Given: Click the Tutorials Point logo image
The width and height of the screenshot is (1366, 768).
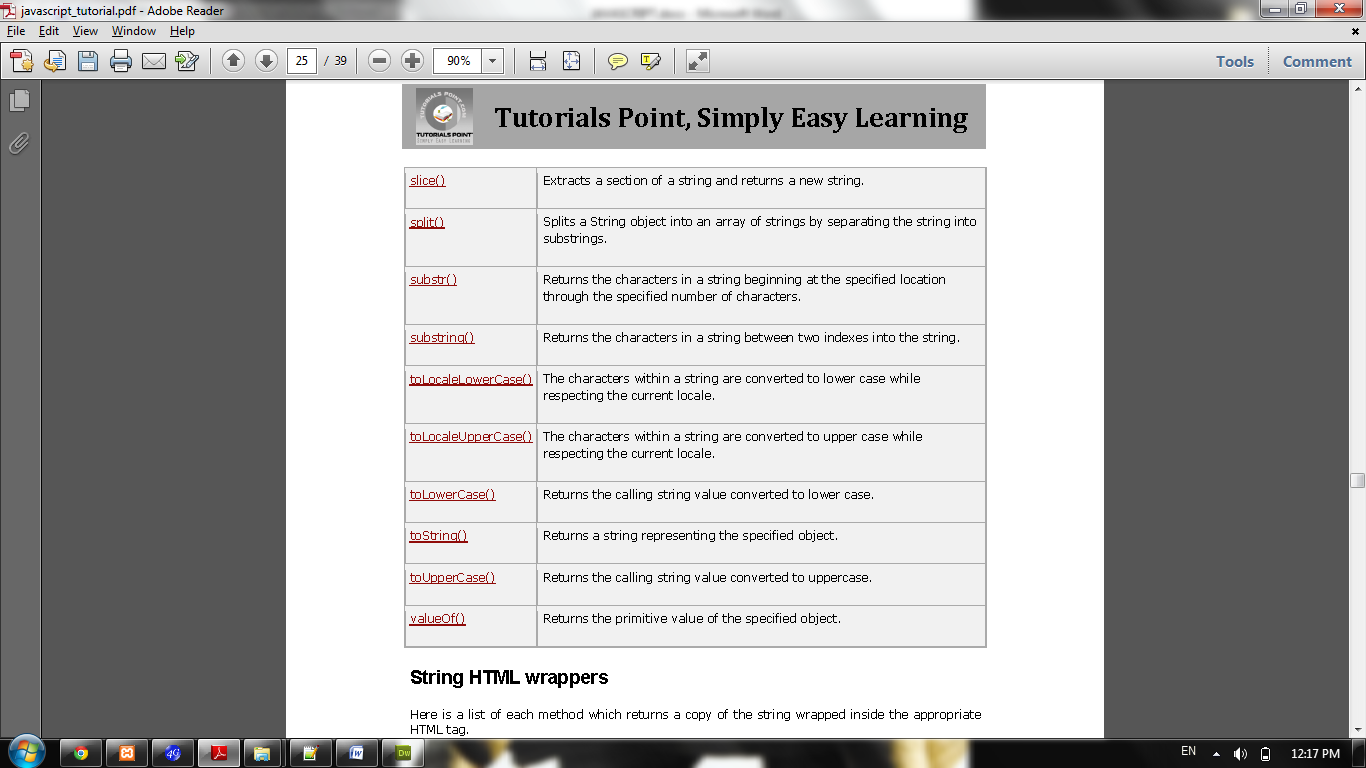Looking at the screenshot, I should click(x=444, y=118).
